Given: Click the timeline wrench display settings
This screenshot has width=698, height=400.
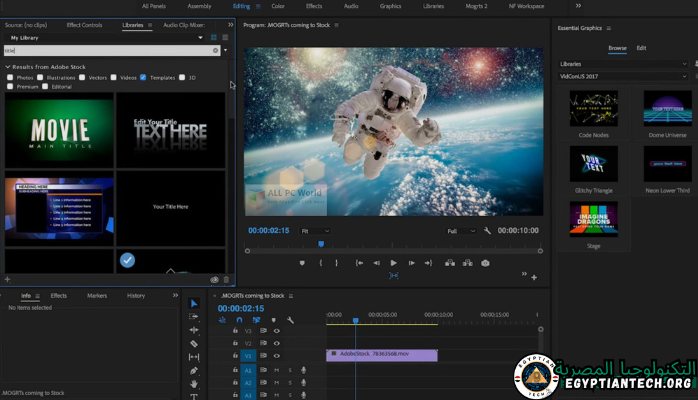Looking at the screenshot, I should [x=289, y=320].
